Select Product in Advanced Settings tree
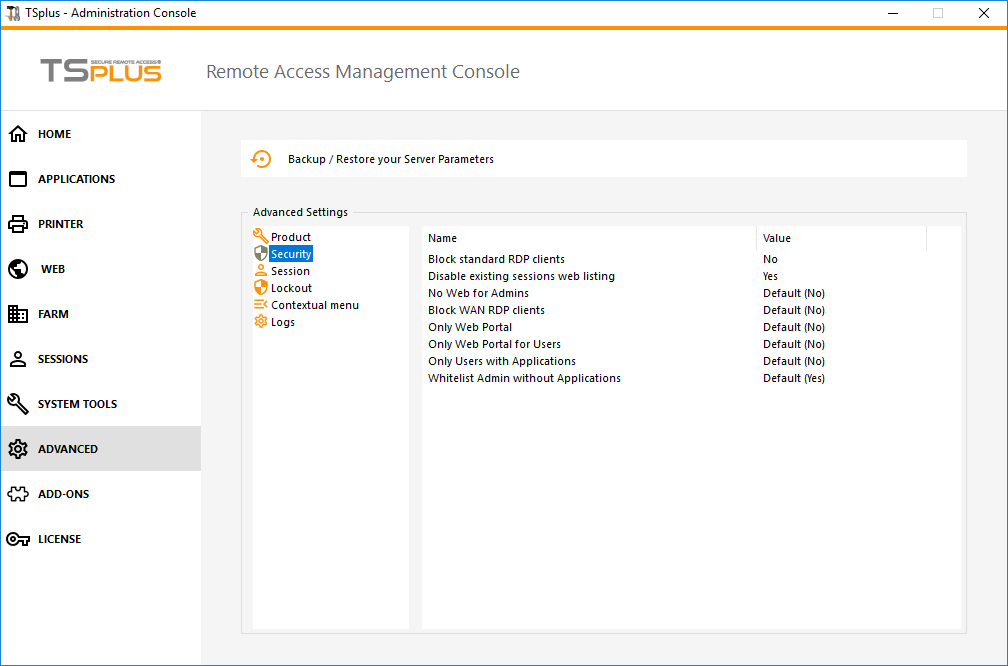The height and width of the screenshot is (666, 1008). pos(291,237)
